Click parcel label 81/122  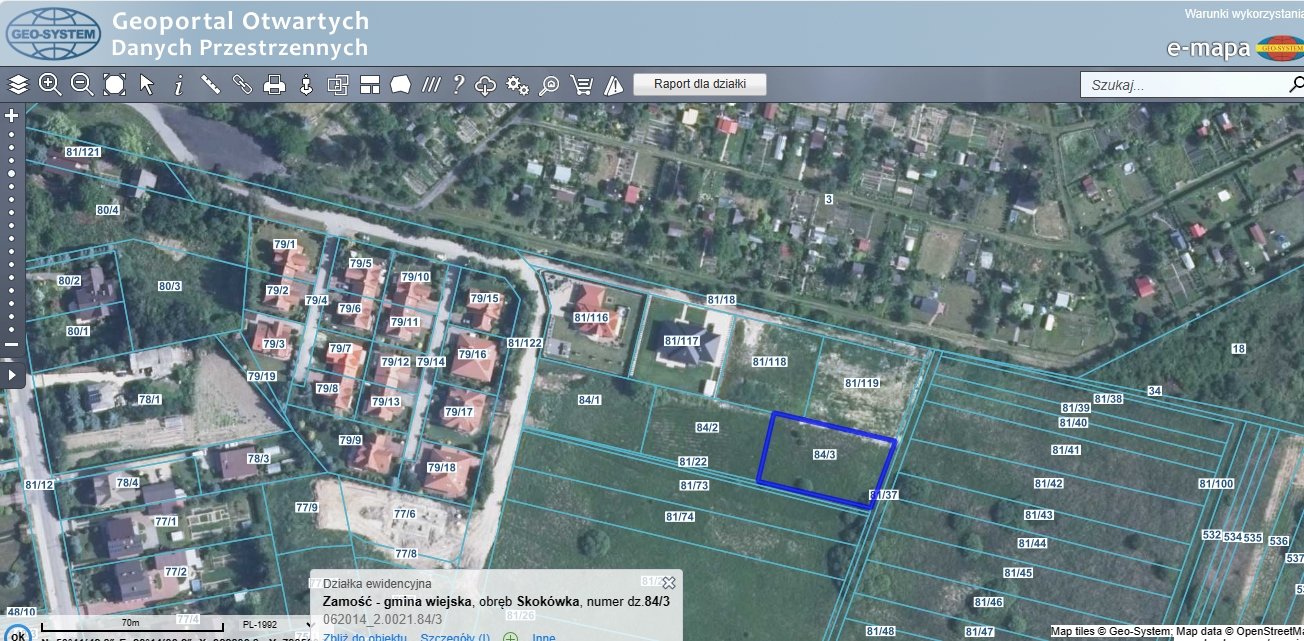point(524,343)
